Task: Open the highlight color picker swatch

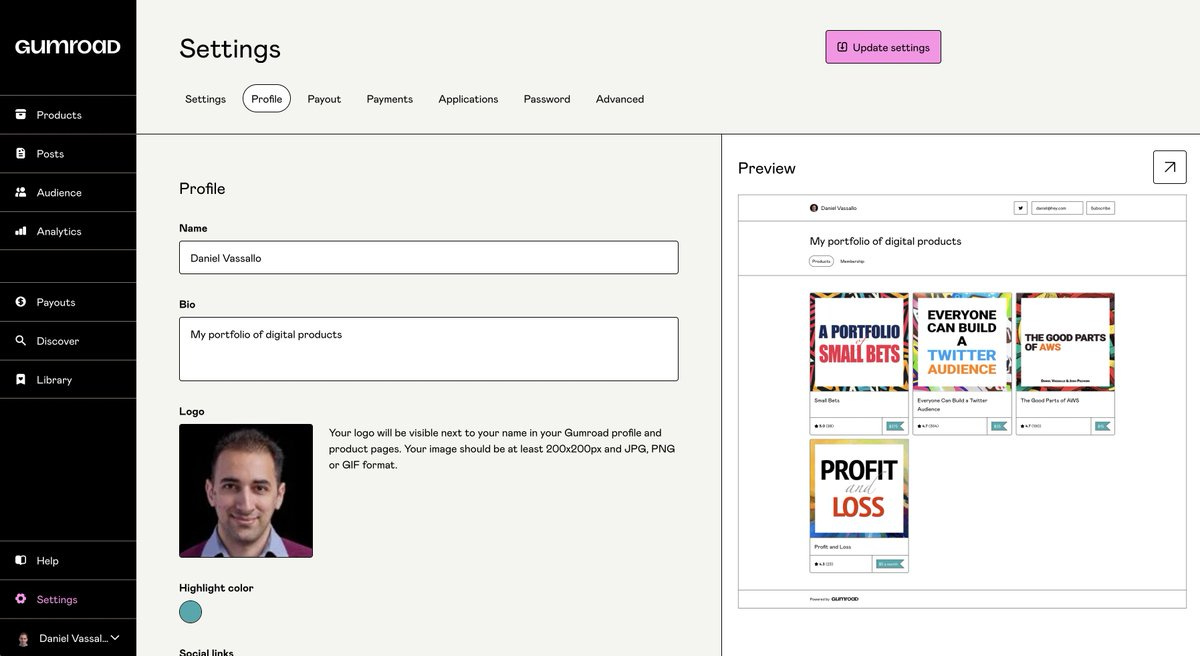Action: tap(190, 612)
